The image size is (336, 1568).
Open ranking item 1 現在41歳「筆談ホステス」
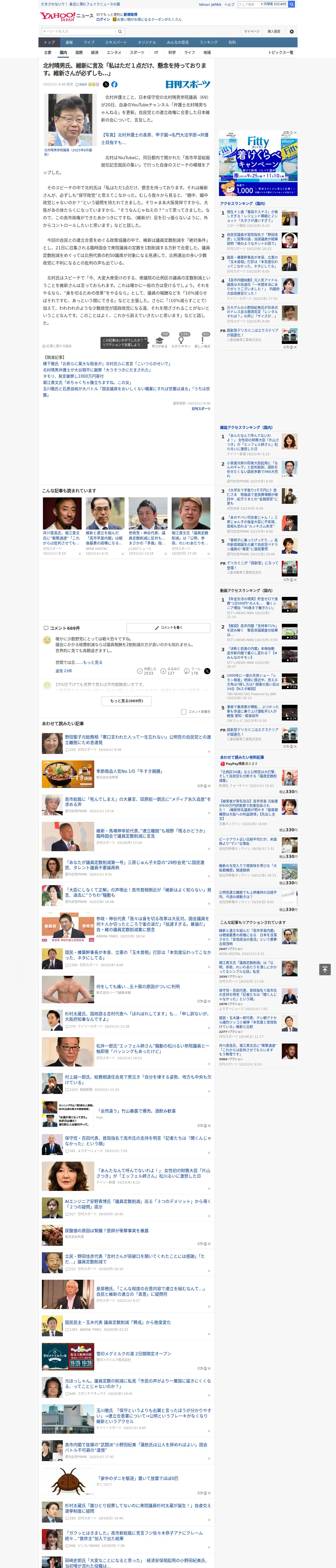pos(252,216)
